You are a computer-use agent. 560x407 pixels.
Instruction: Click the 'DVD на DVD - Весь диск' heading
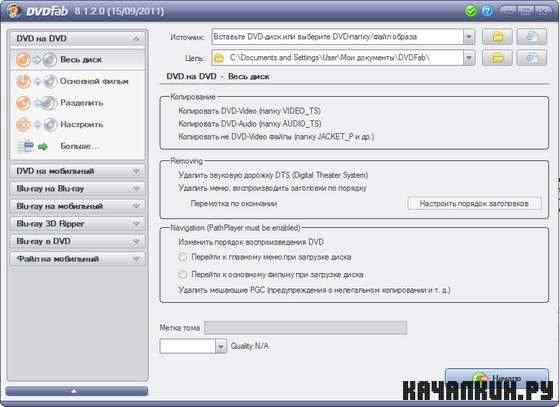[218, 76]
